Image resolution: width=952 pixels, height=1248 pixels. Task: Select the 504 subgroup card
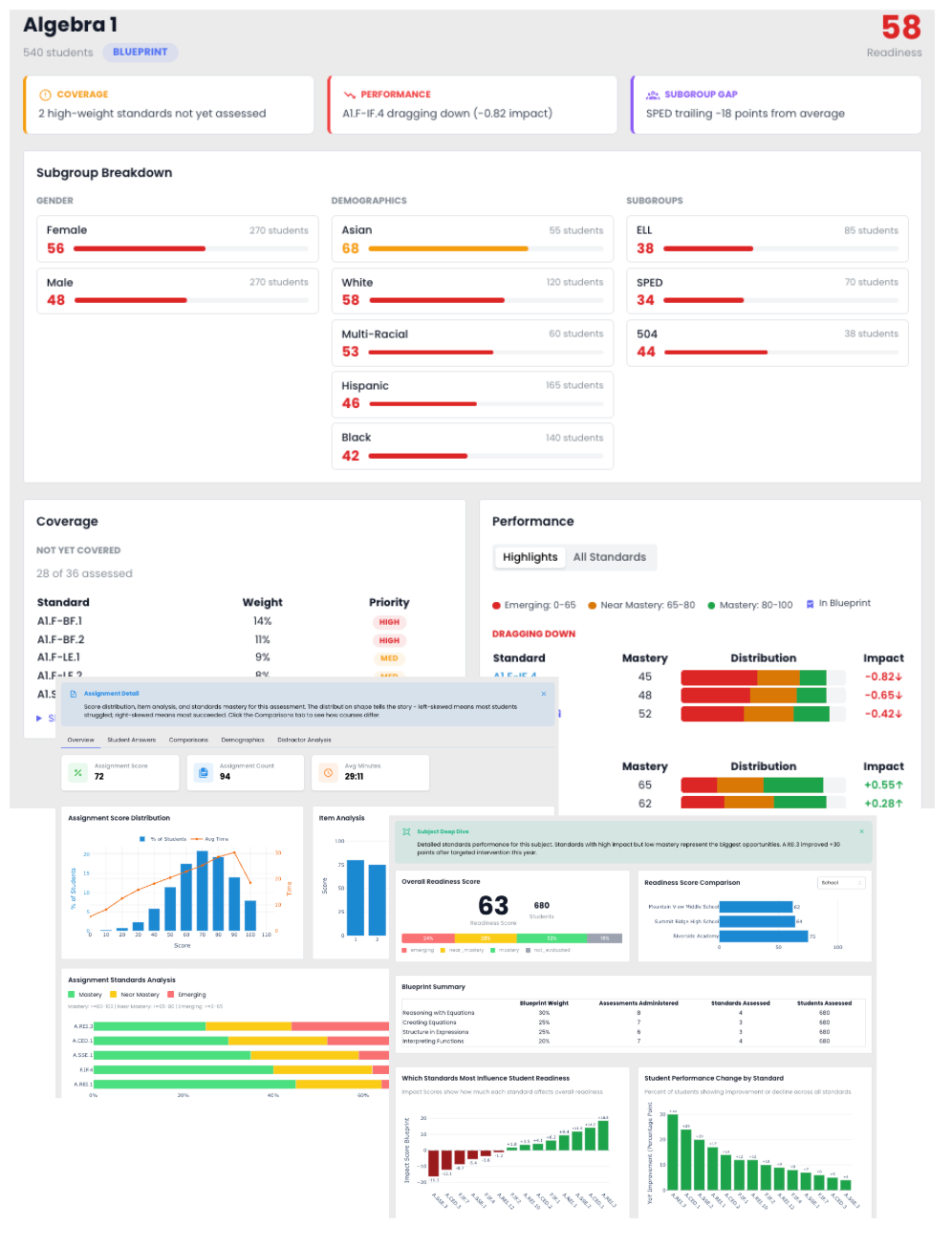[768, 342]
